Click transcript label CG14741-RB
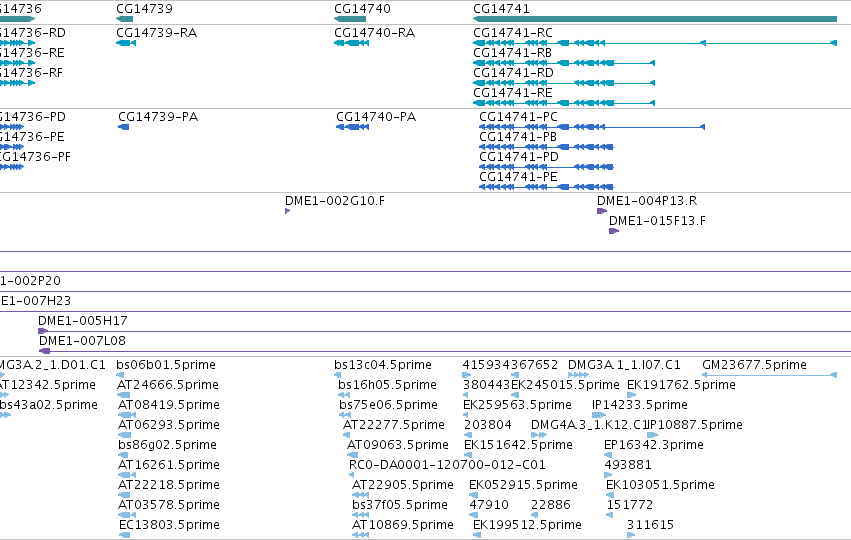The height and width of the screenshot is (540, 851). [512, 53]
